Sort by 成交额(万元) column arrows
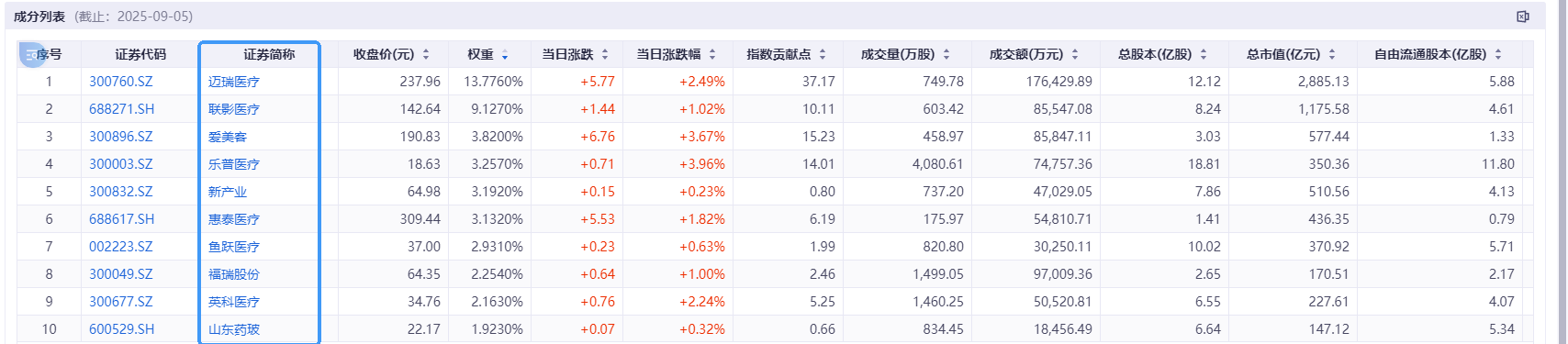This screenshot has width=1568, height=344. (1075, 55)
